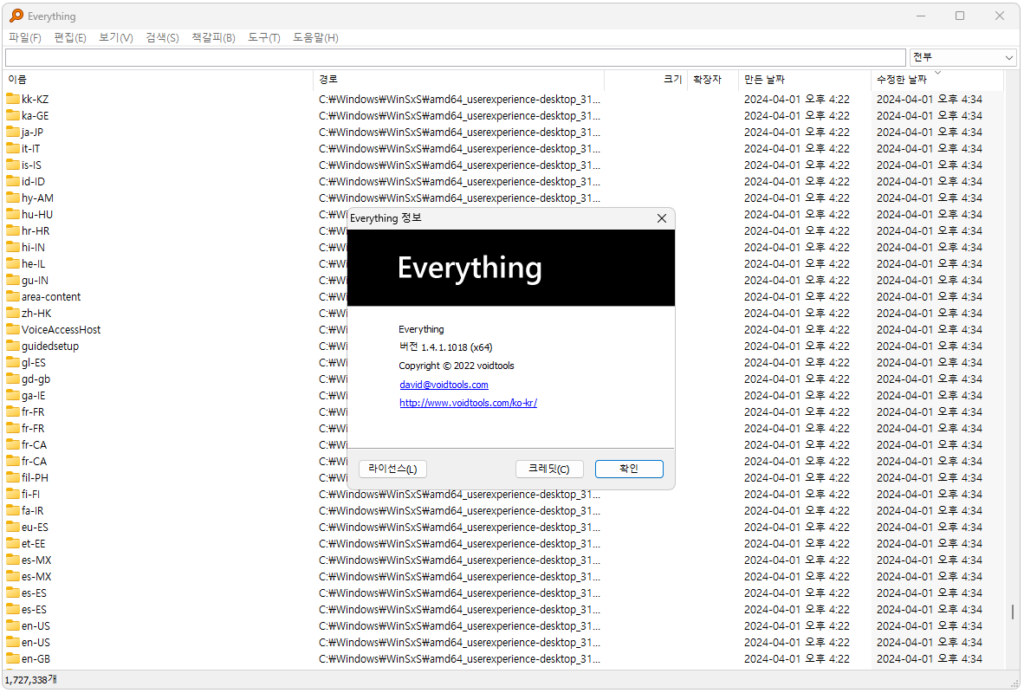Click the david@voidtools.com email link

443,384
